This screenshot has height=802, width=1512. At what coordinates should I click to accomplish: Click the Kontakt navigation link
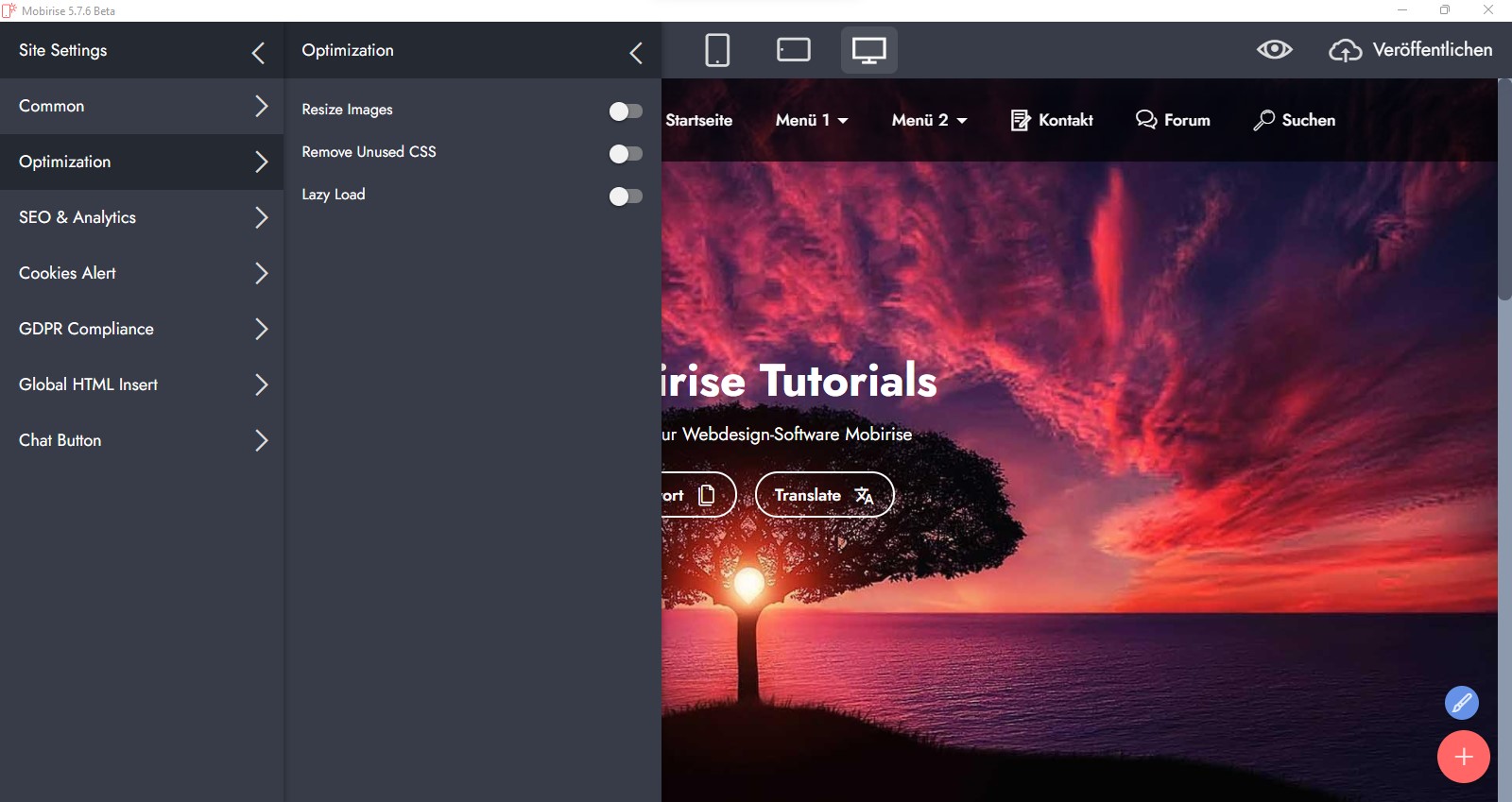click(x=1052, y=120)
